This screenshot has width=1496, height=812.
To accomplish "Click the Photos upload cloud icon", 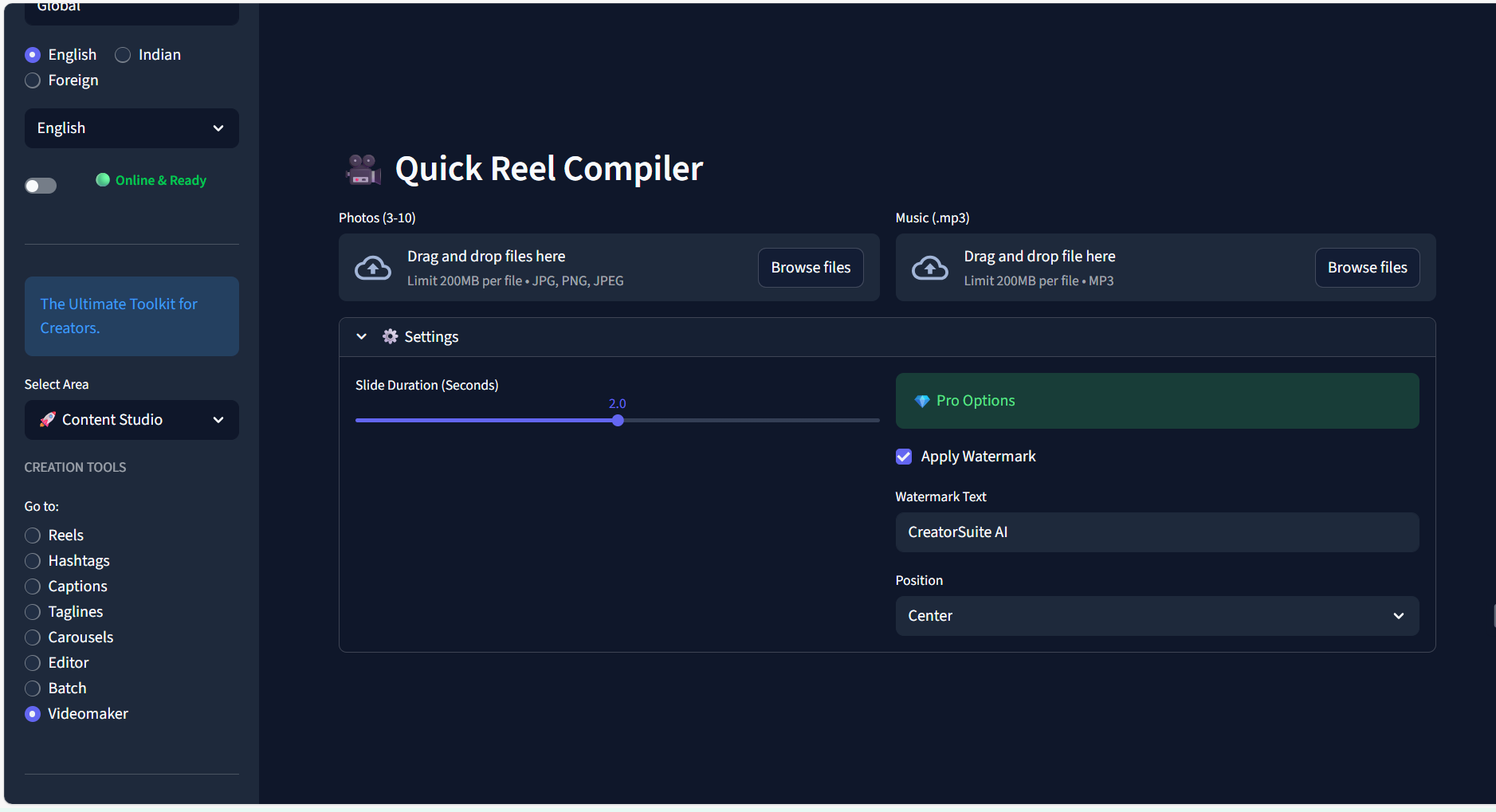I will (372, 268).
